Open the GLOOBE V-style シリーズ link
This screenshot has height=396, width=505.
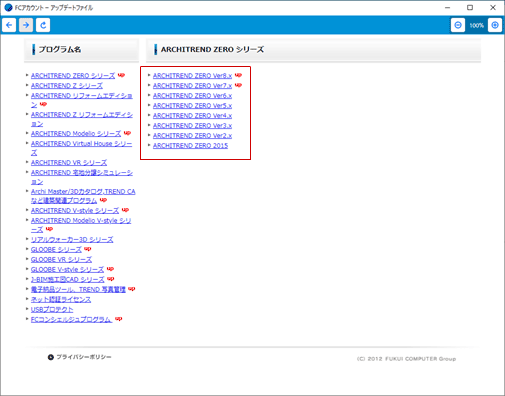pyautogui.click(x=67, y=270)
